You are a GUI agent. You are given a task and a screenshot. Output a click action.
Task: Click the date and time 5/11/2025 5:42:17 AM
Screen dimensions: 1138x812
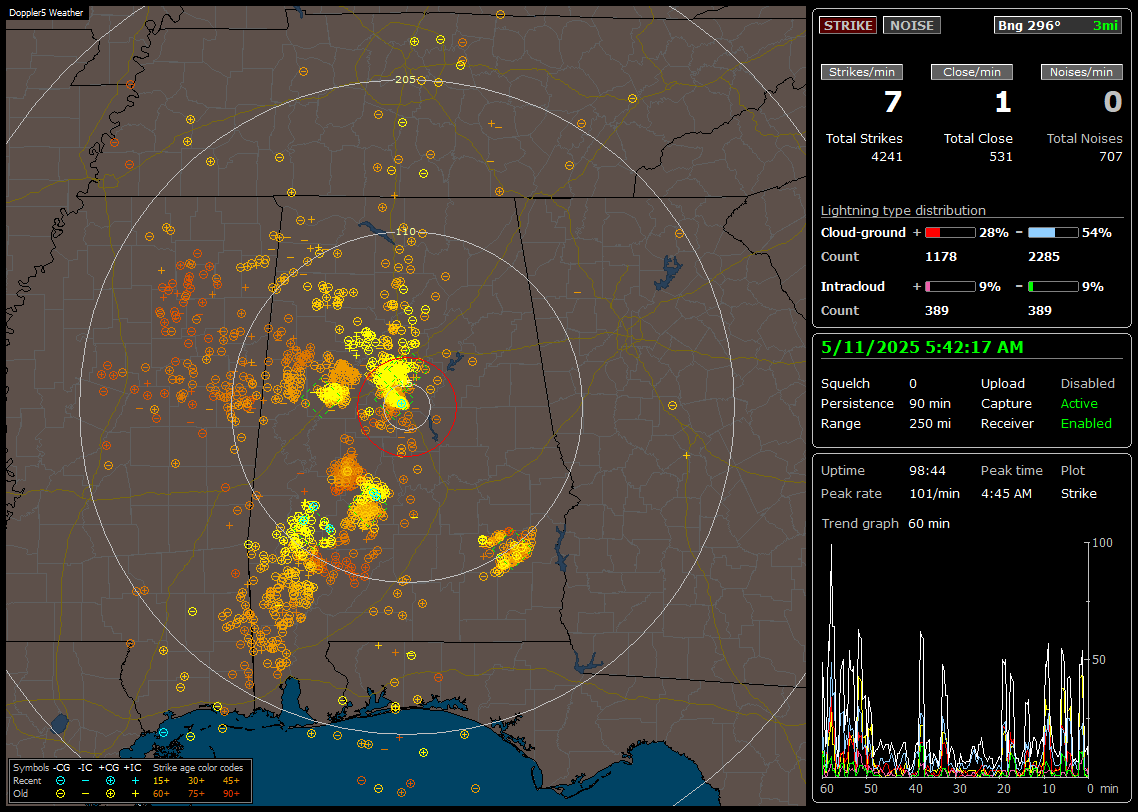pos(922,348)
